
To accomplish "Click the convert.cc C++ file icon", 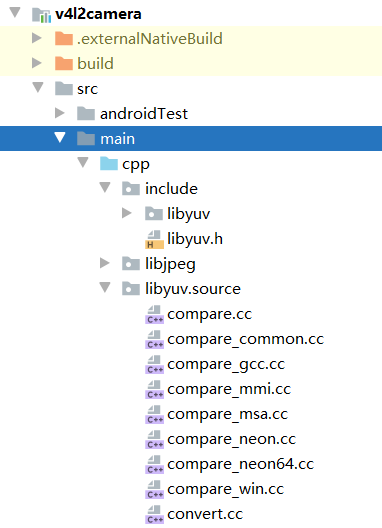I will (154, 515).
